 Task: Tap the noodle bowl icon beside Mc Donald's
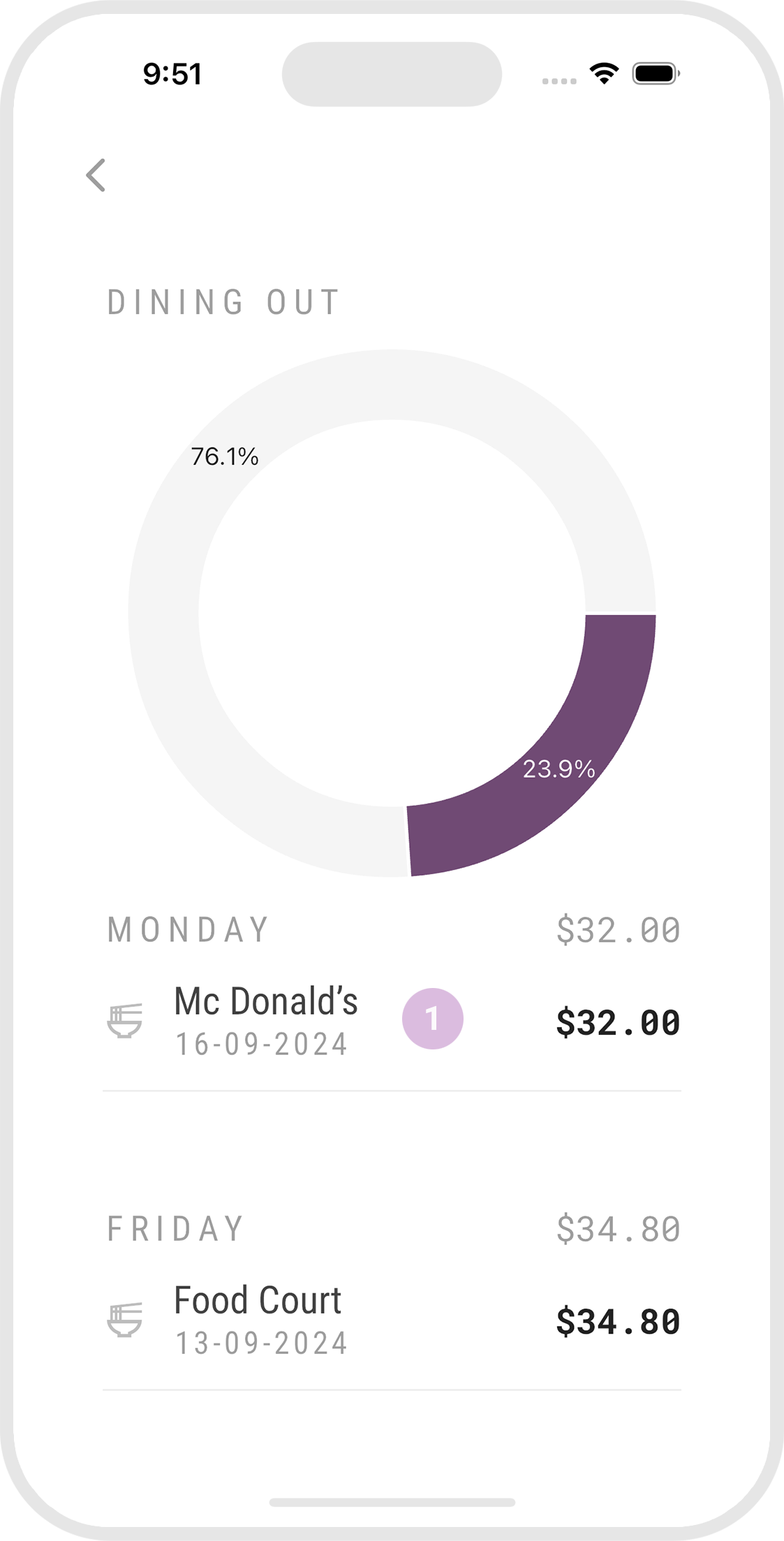(125, 1021)
